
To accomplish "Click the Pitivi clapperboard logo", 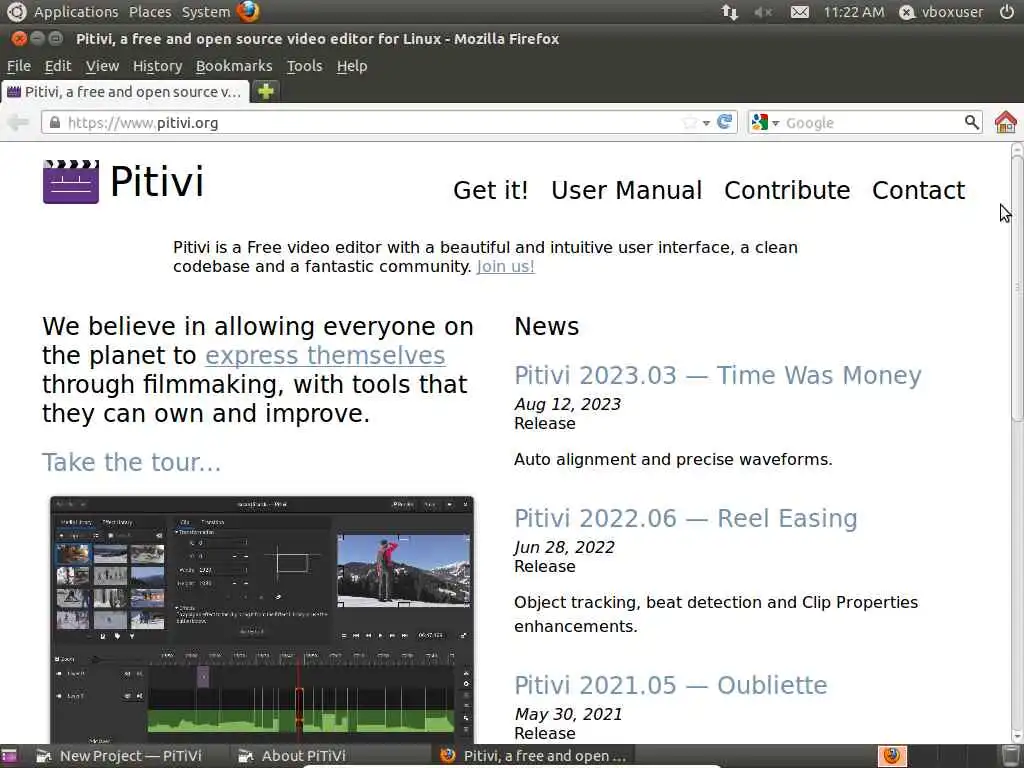I will [71, 182].
